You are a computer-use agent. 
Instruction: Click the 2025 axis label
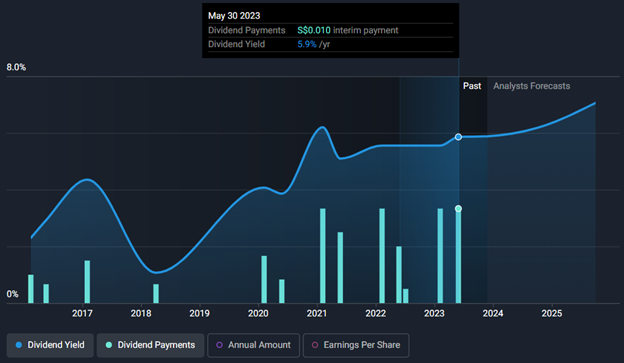coord(552,314)
